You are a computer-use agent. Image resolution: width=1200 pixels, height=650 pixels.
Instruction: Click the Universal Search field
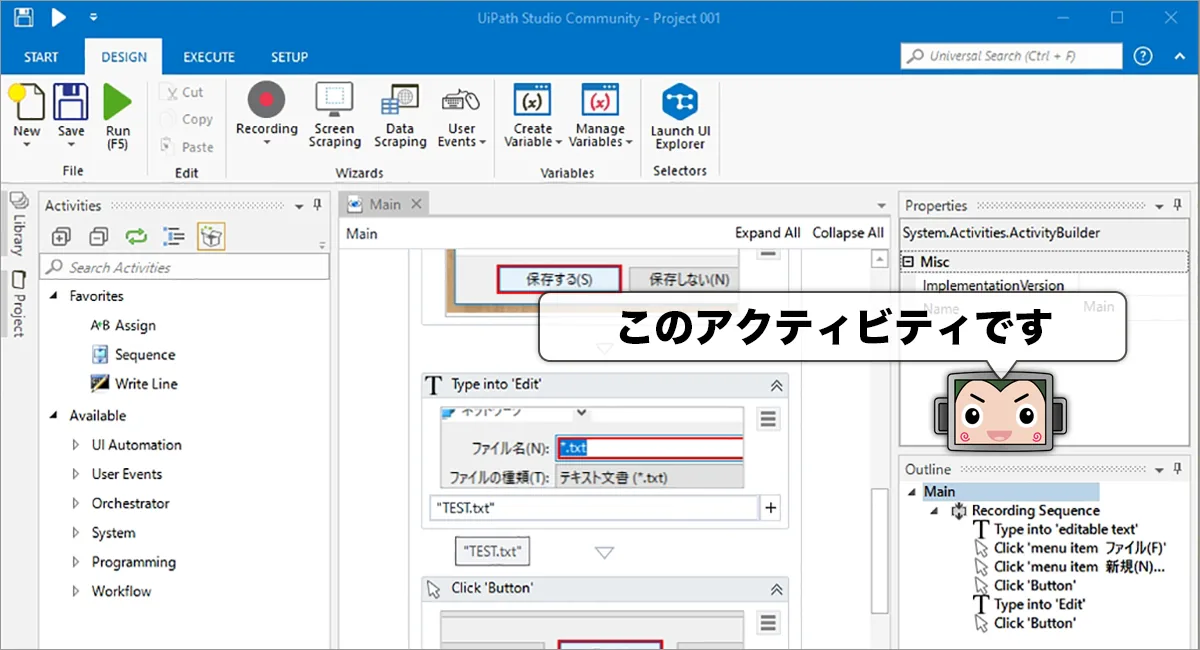pyautogui.click(x=1011, y=56)
